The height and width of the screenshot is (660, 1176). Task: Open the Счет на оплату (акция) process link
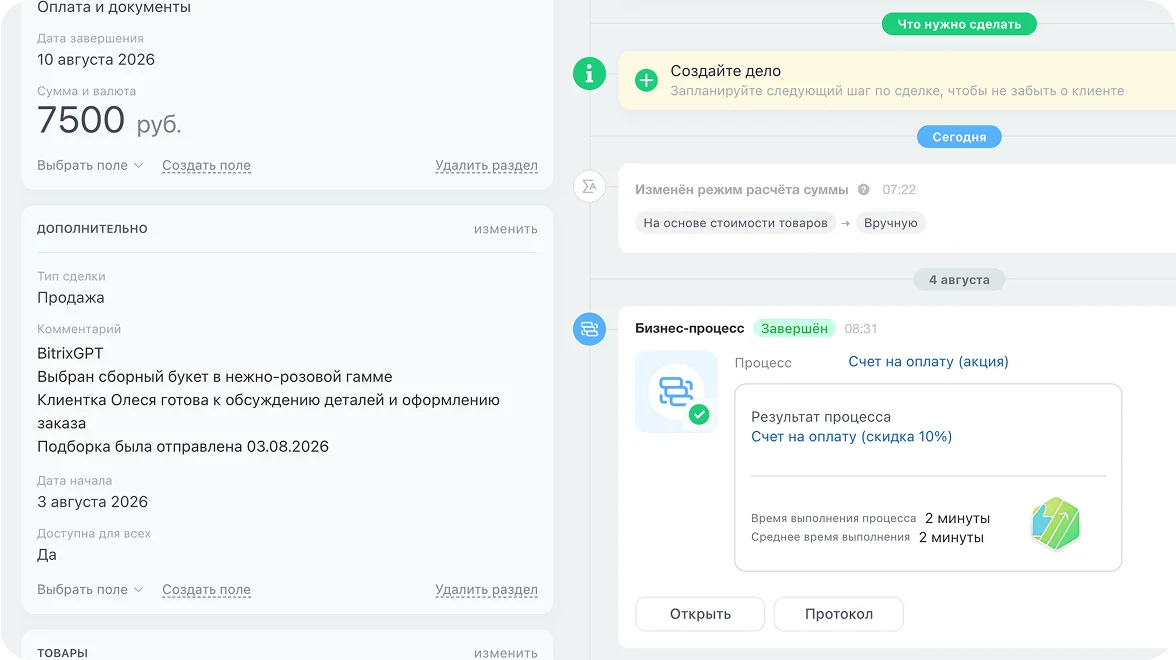pyautogui.click(x=928, y=362)
